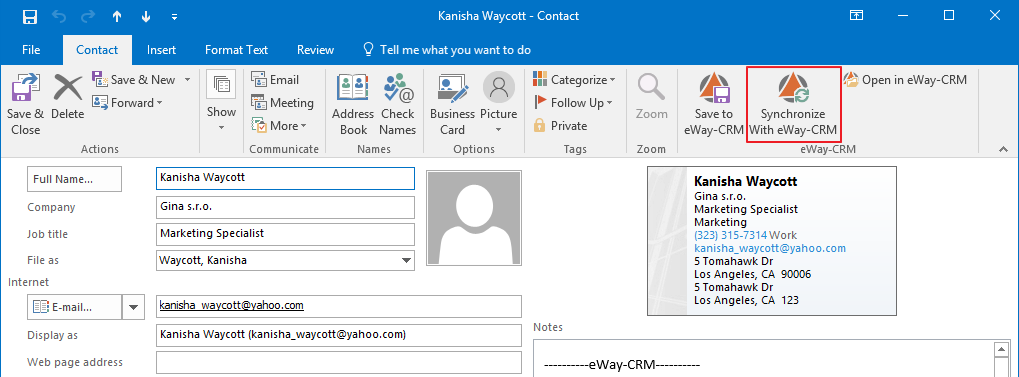The height and width of the screenshot is (377, 1019).
Task: Redo the last action
Action: coord(88,16)
